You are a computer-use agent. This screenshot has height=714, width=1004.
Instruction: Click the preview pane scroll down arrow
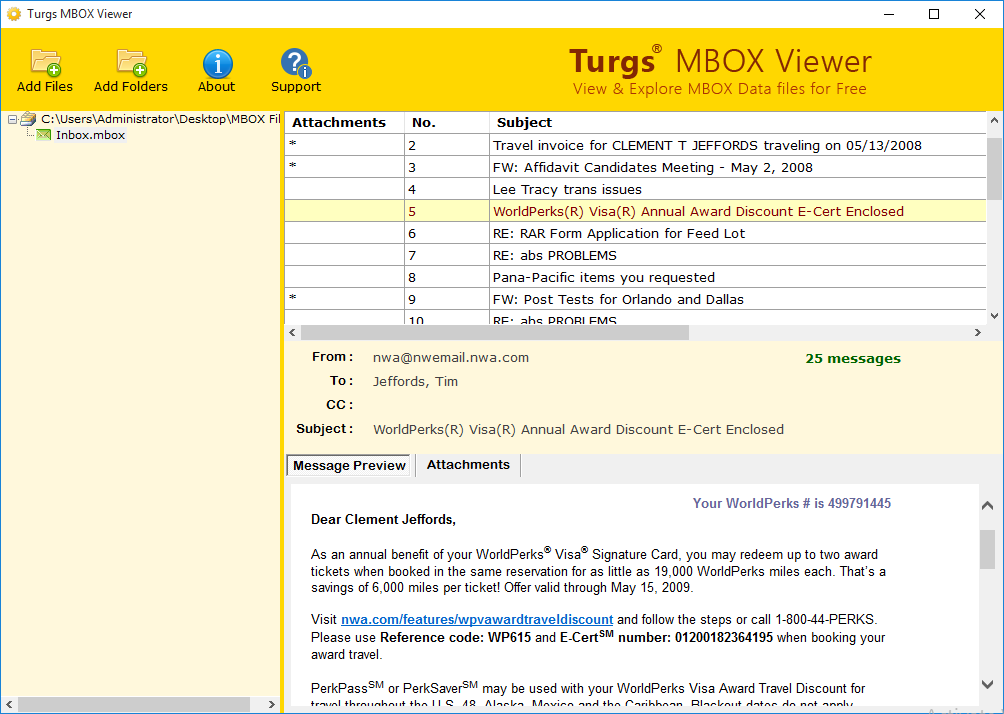pos(987,685)
